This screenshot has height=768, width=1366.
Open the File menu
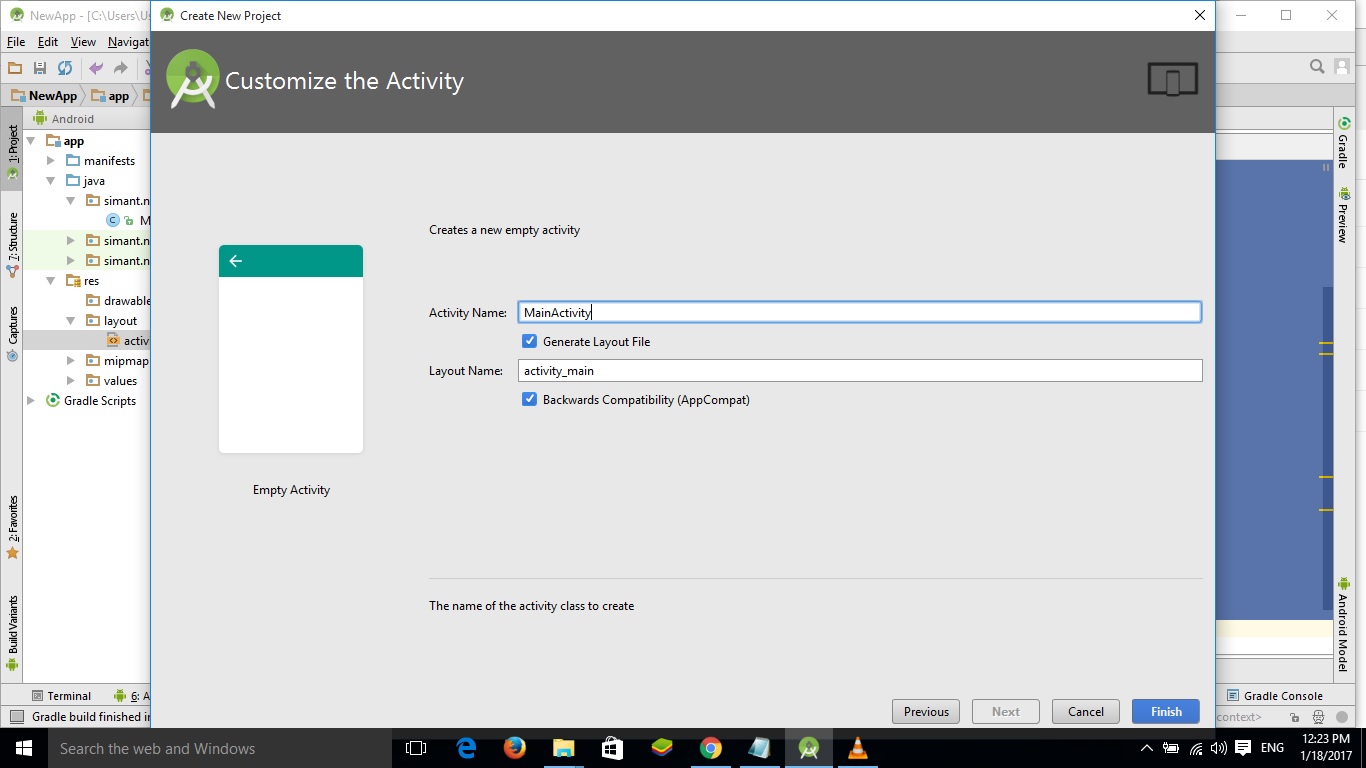pyautogui.click(x=15, y=42)
